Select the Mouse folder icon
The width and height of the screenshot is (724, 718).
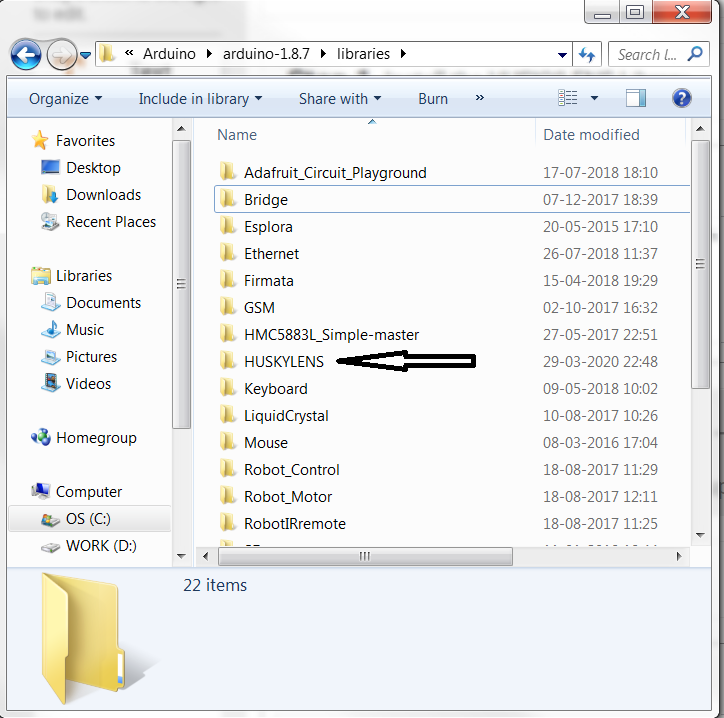coord(227,442)
